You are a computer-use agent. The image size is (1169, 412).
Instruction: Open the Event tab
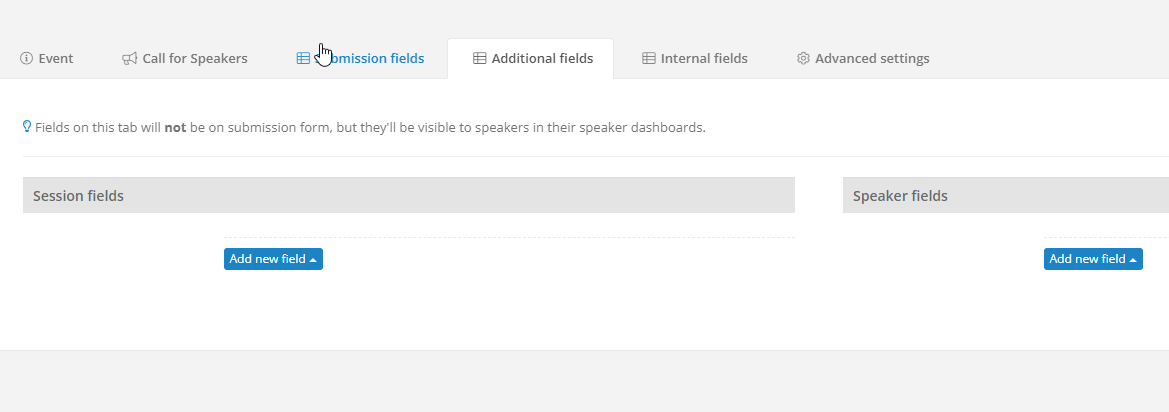[46, 58]
